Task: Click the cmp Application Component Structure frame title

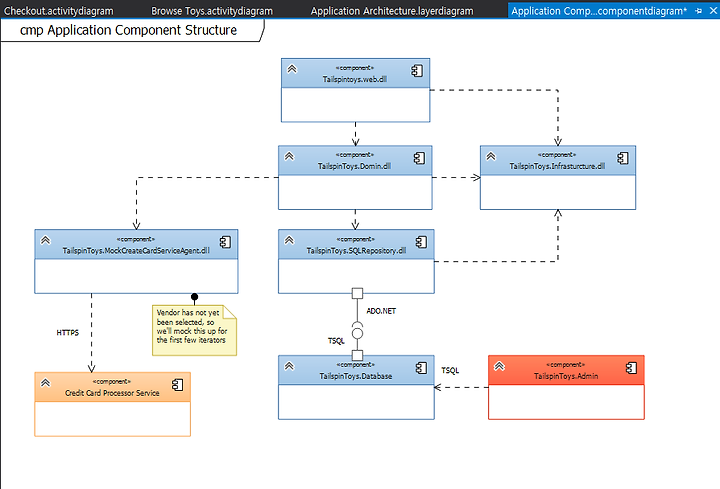Action: [129, 30]
